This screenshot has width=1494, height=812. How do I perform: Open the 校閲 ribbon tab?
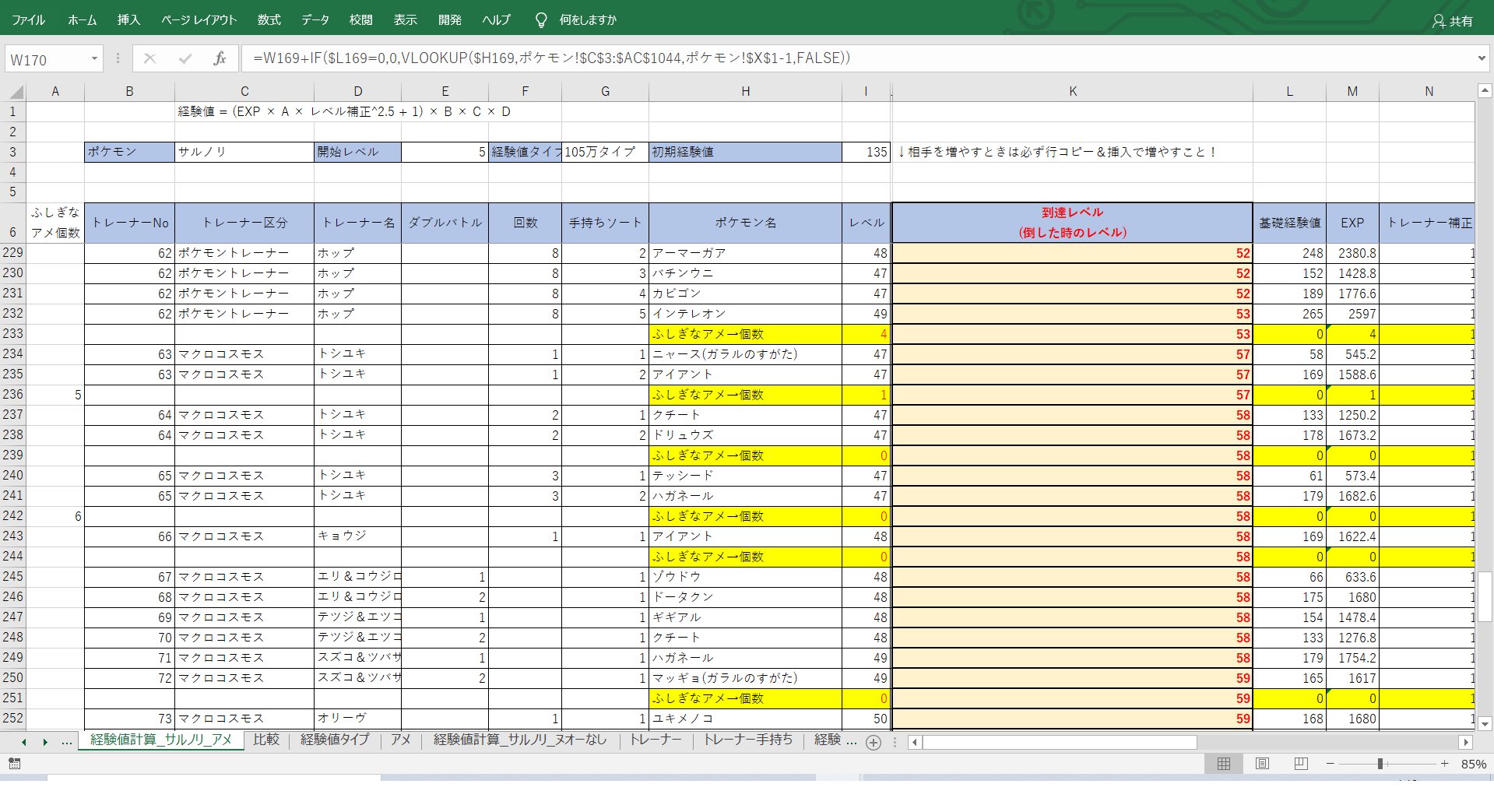point(360,20)
